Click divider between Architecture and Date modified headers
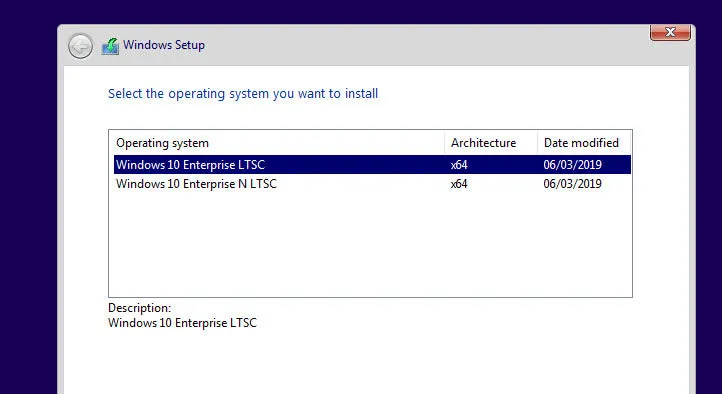722x394 pixels. pyautogui.click(x=537, y=143)
